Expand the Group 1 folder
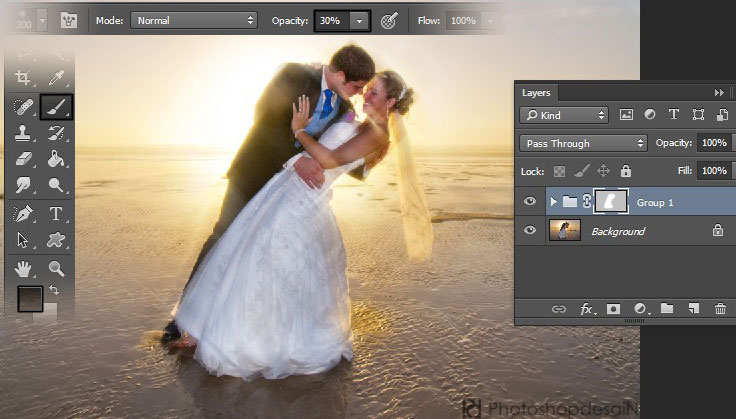This screenshot has width=736, height=419. pyautogui.click(x=554, y=202)
